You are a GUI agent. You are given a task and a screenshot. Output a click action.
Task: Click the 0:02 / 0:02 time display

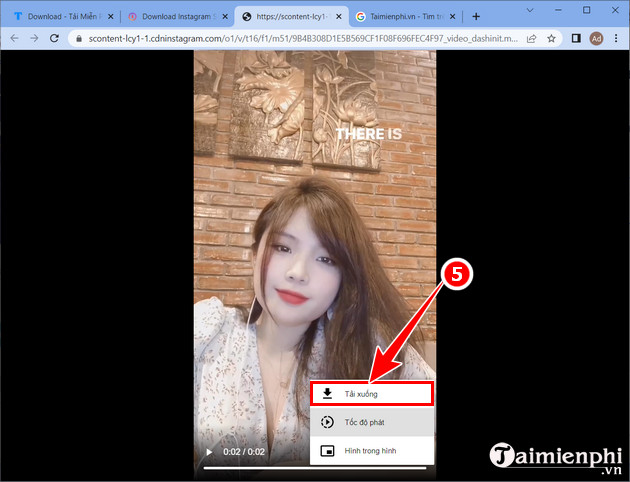(x=244, y=452)
